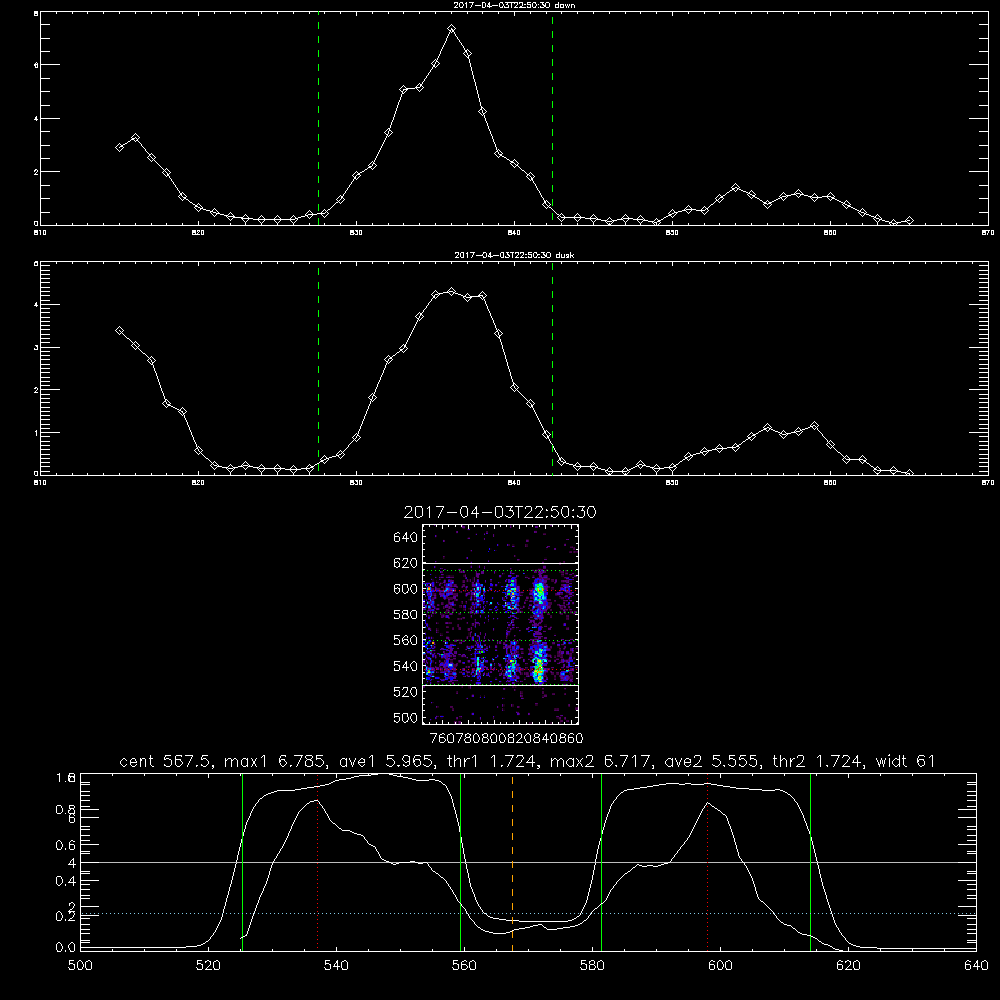Click the '520' y-axis label of heatmap
Image resolution: width=1000 pixels, height=1000 pixels.
click(x=406, y=692)
